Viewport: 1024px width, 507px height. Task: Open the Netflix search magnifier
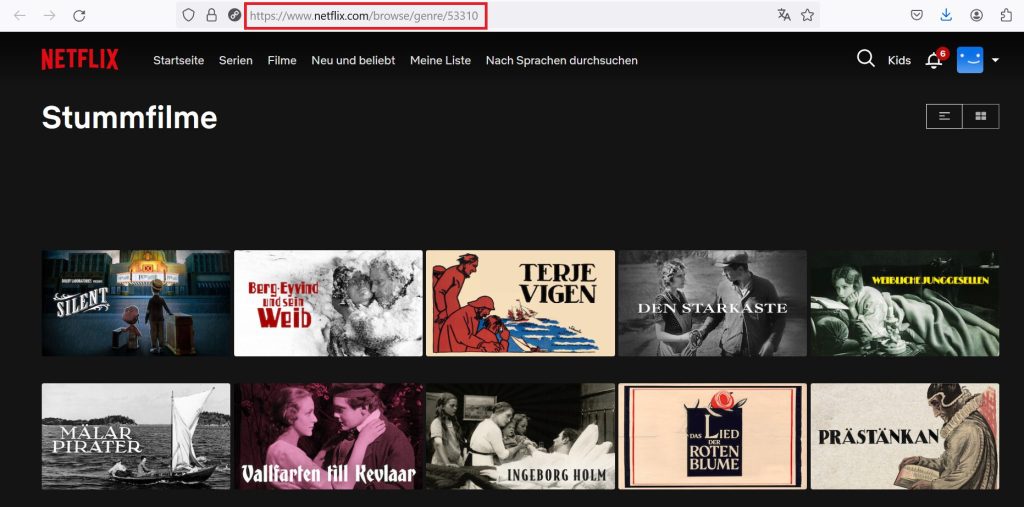pyautogui.click(x=865, y=59)
